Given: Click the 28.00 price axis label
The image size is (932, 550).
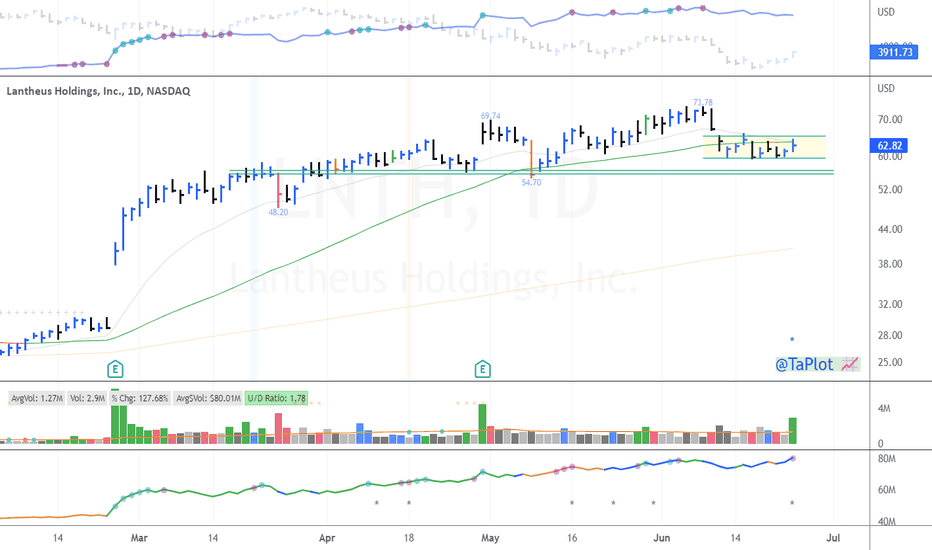Looking at the screenshot, I should 890,335.
